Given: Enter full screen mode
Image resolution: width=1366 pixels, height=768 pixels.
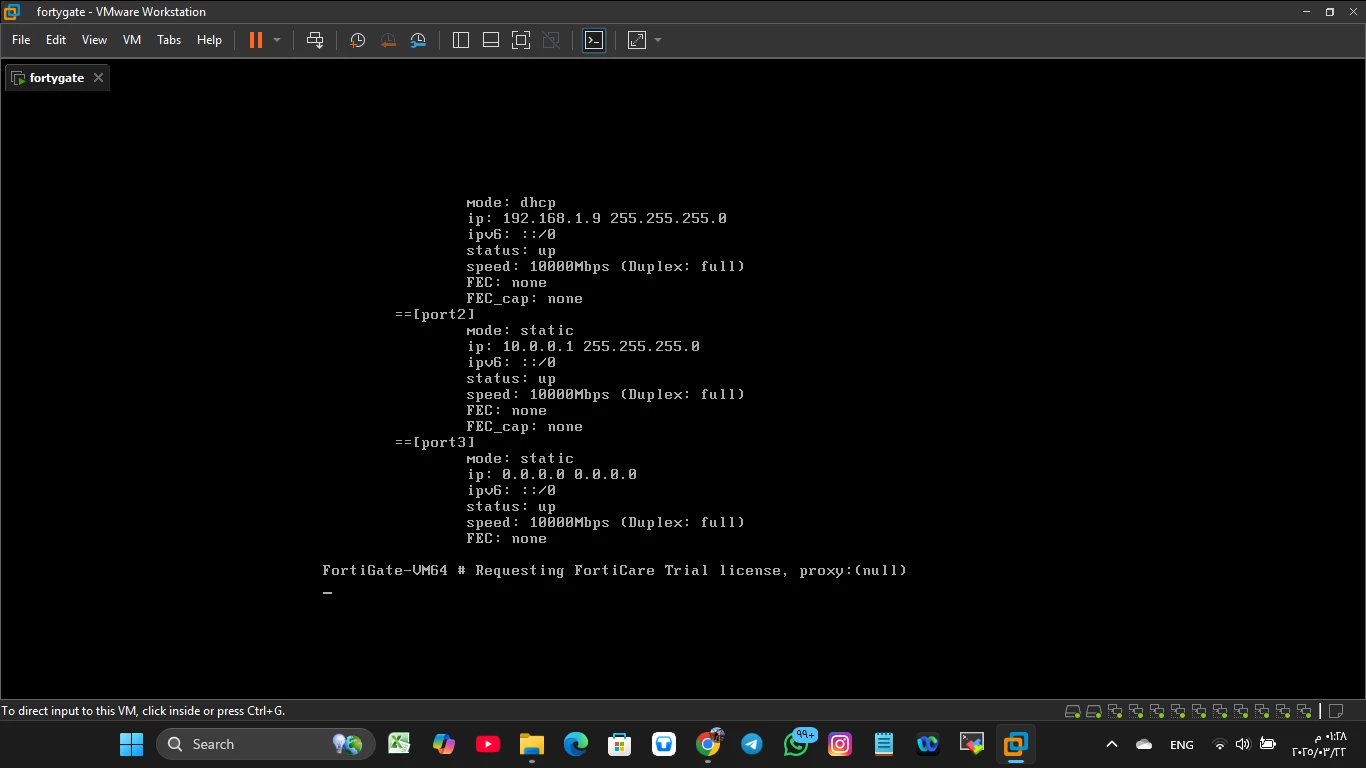Looking at the screenshot, I should [521, 40].
